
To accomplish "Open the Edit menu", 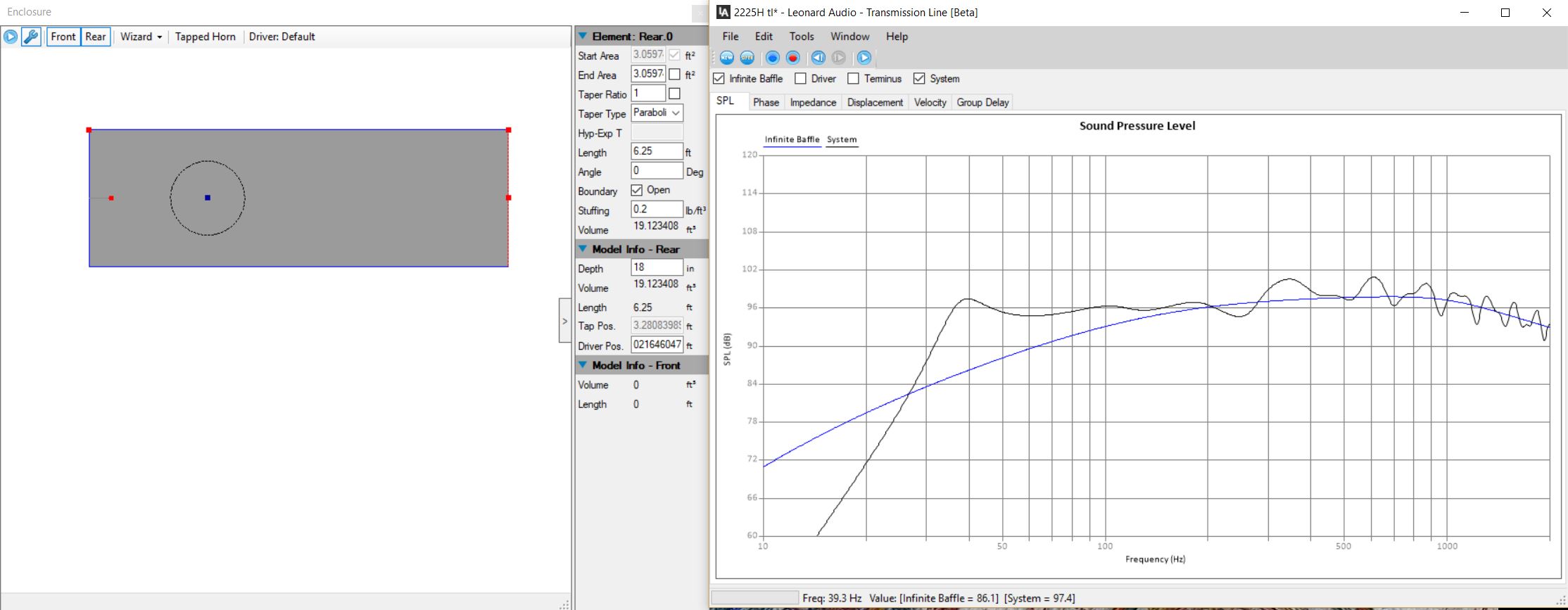I will (764, 37).
